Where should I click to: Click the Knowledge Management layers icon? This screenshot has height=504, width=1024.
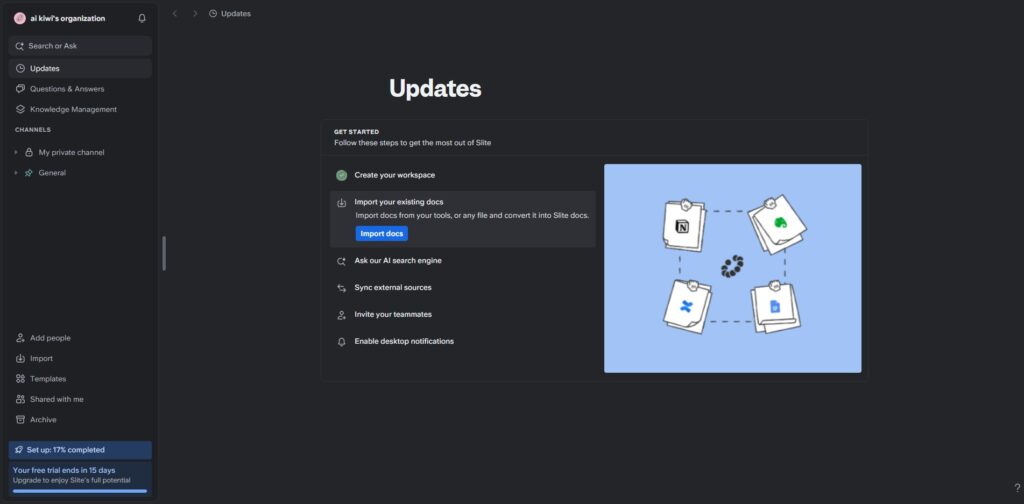click(20, 109)
